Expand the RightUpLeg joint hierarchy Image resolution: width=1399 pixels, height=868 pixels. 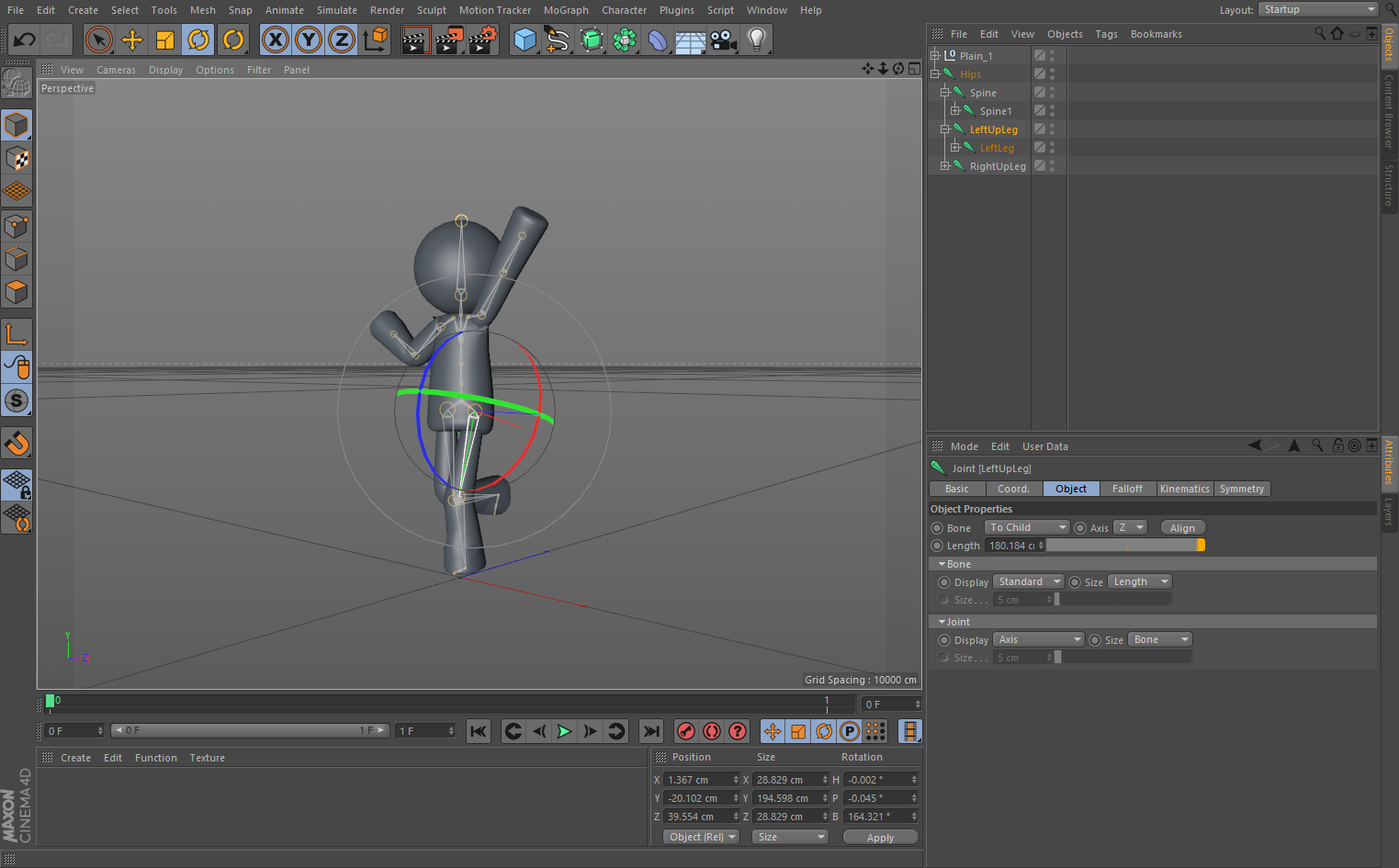pyautogui.click(x=945, y=166)
